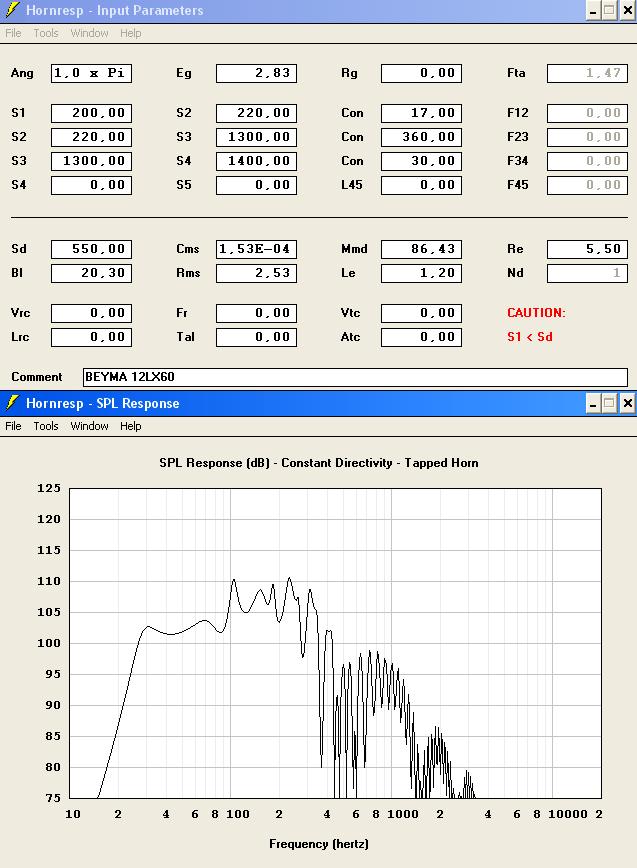Edit the S1 field with value 200,00

click(x=91, y=113)
